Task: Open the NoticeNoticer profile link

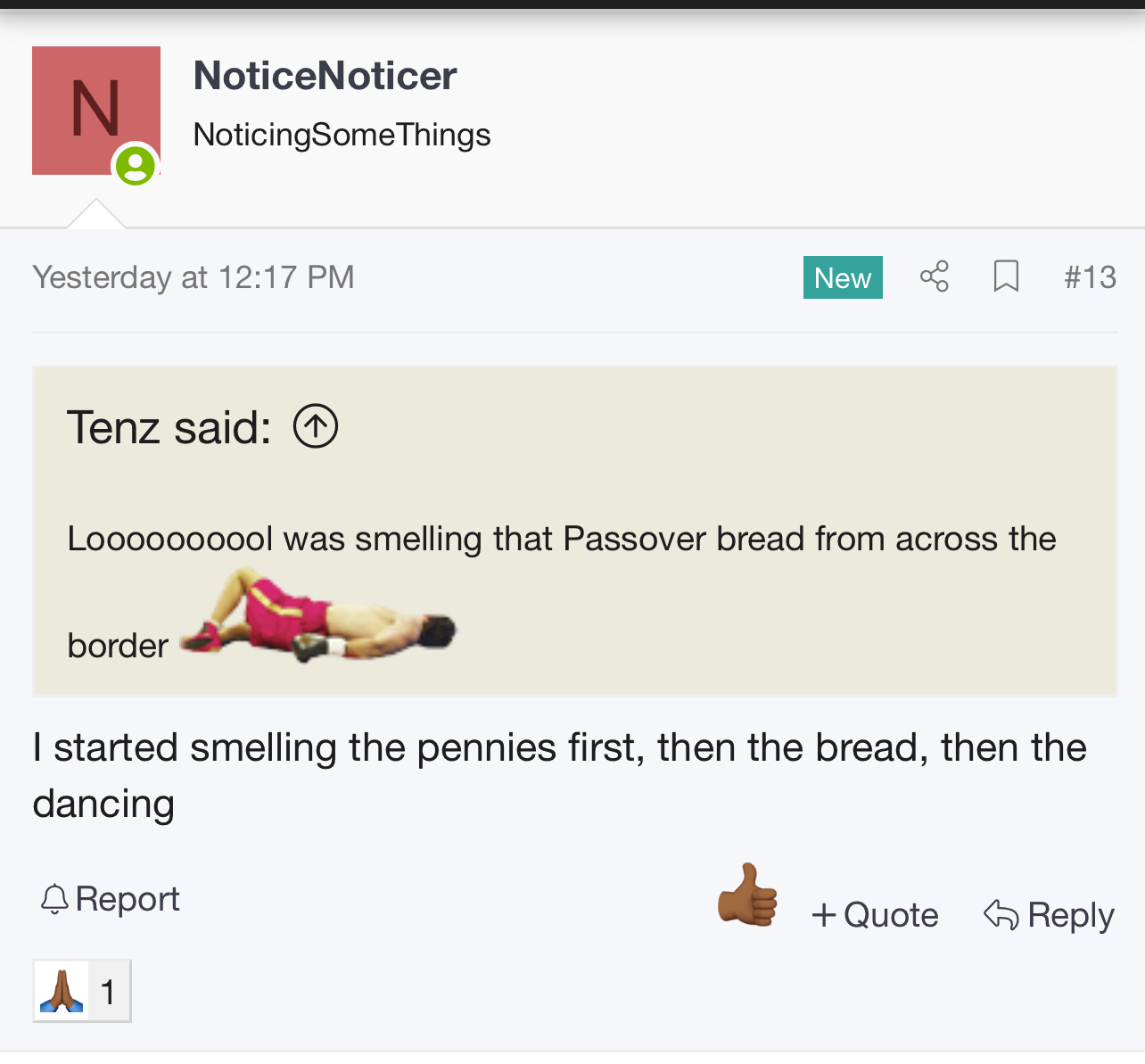Action: coord(325,76)
